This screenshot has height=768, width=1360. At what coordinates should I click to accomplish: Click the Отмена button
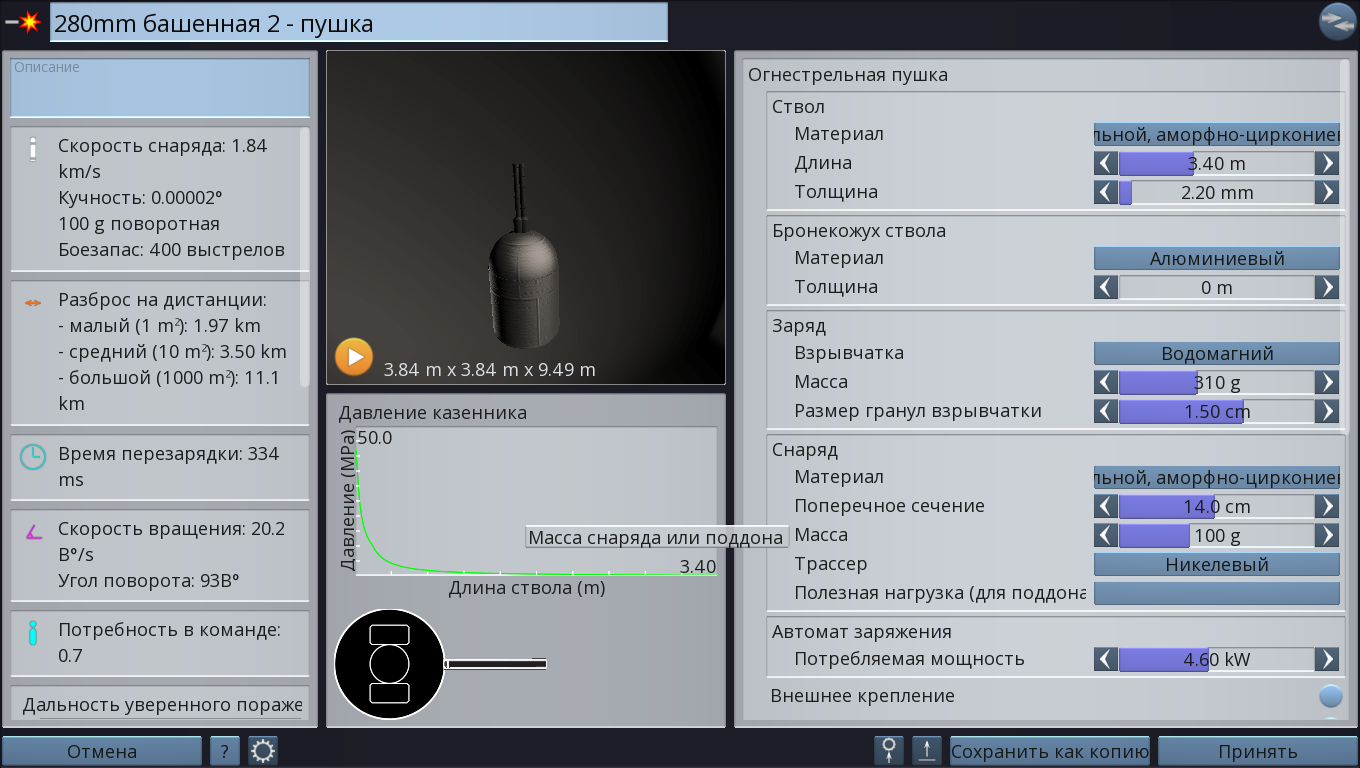(x=102, y=751)
